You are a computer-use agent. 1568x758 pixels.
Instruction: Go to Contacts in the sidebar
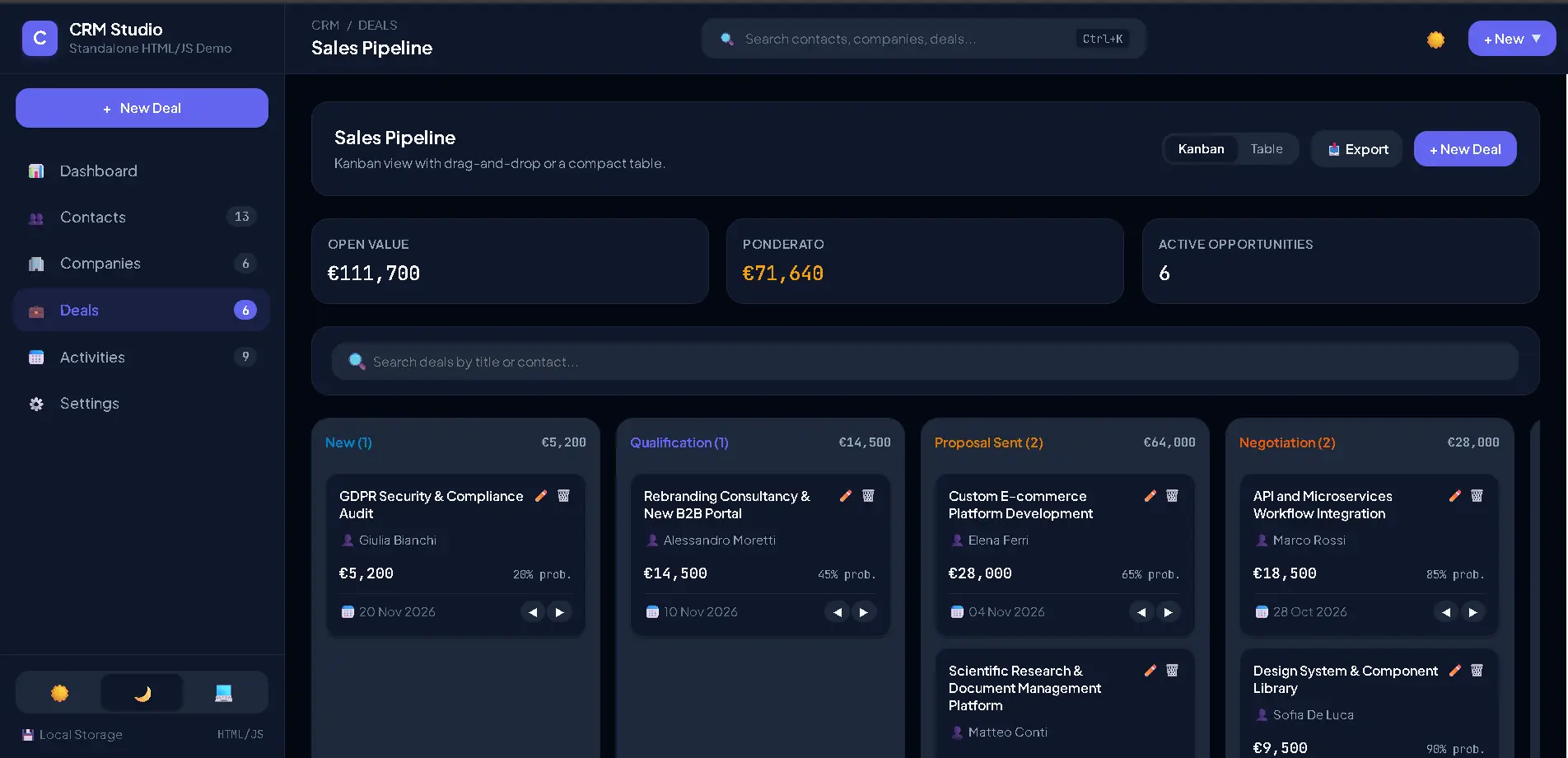pyautogui.click(x=142, y=218)
